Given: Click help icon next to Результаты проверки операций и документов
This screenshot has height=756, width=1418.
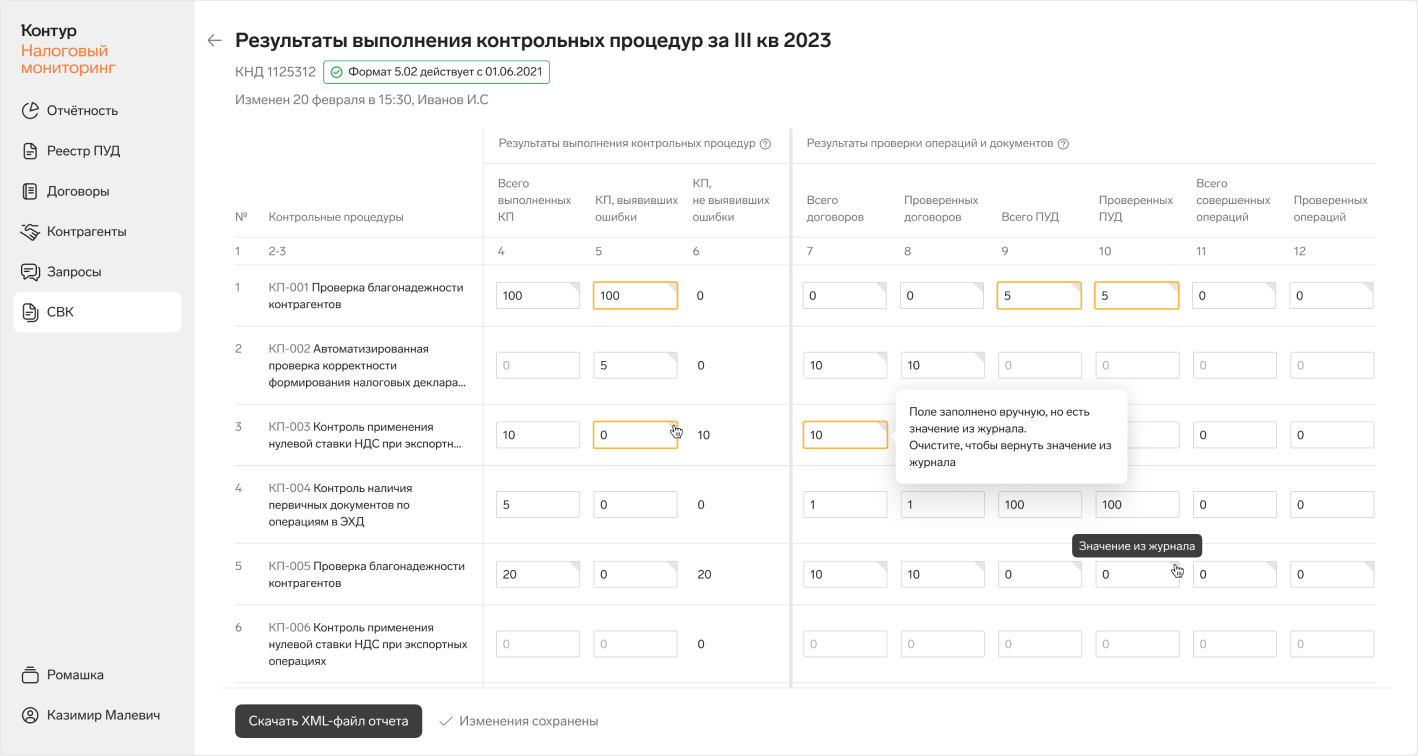Looking at the screenshot, I should pyautogui.click(x=1063, y=144).
